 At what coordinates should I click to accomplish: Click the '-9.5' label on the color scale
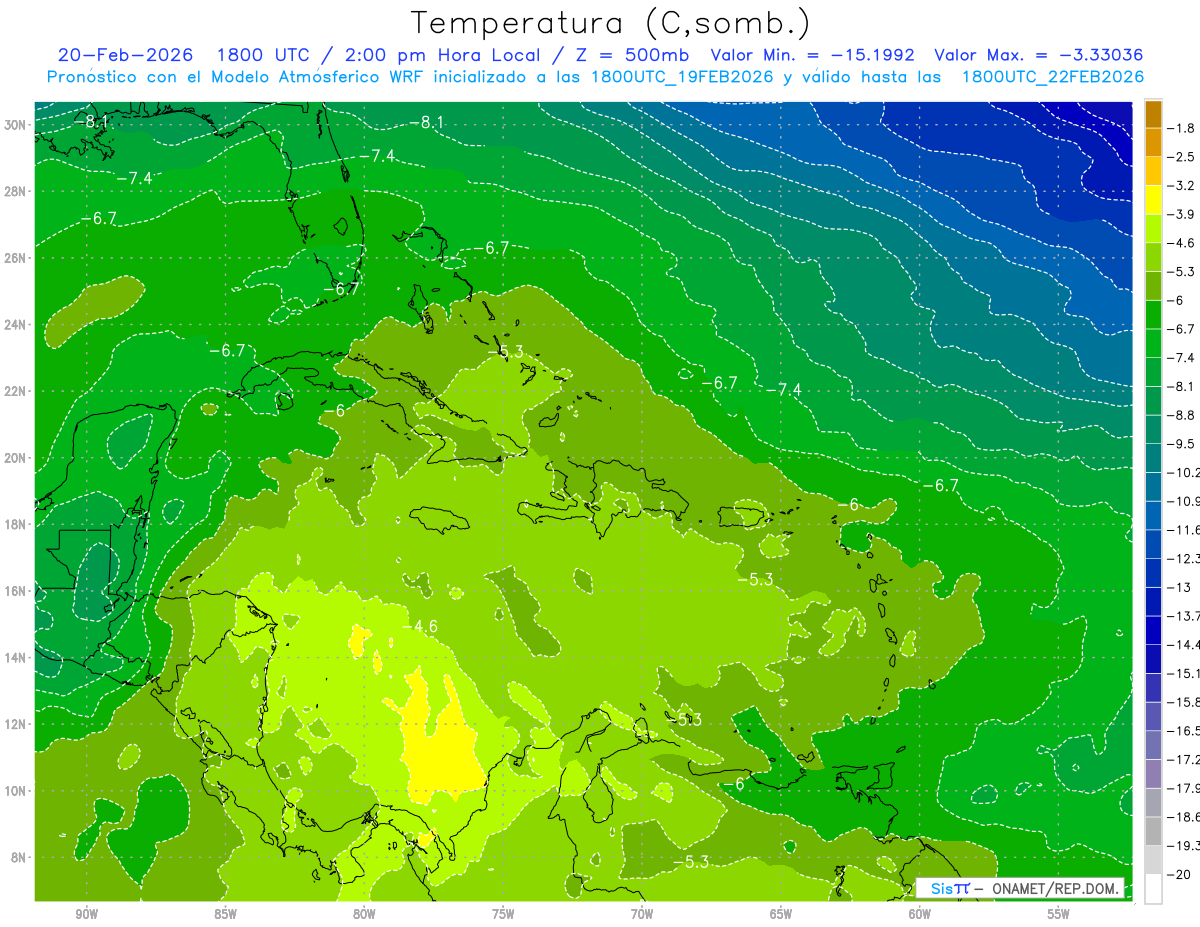point(1183,443)
